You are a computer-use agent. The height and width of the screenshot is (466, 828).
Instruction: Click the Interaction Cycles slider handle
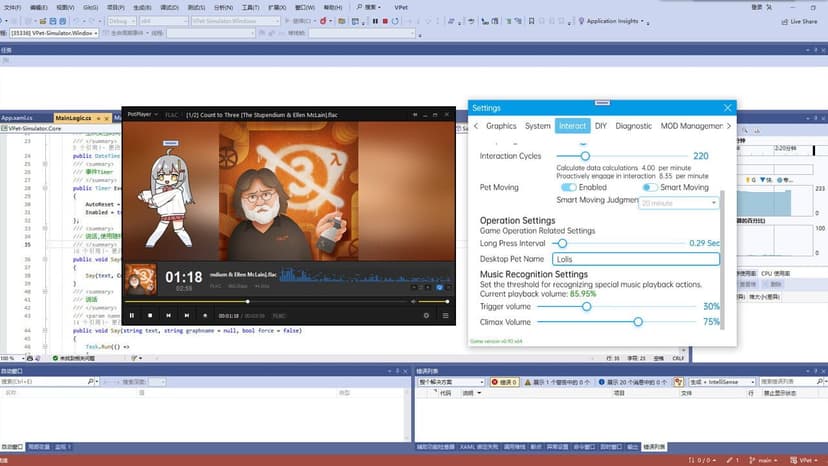coord(585,156)
